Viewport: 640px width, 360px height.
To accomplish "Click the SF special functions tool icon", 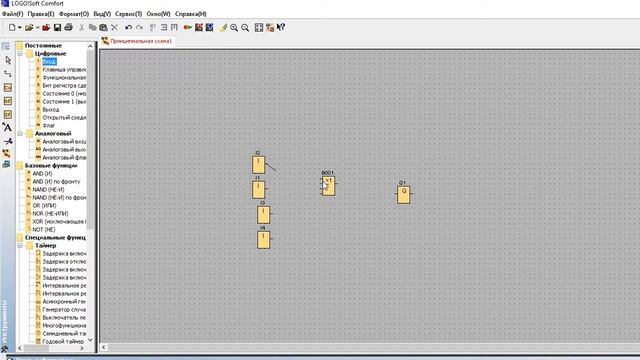I will coord(8,114).
